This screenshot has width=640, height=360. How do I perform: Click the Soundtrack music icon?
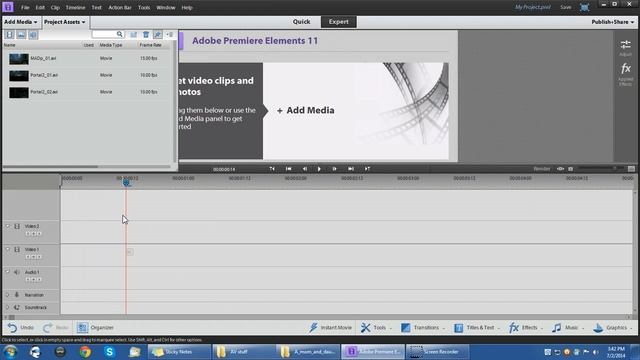(x=17, y=307)
